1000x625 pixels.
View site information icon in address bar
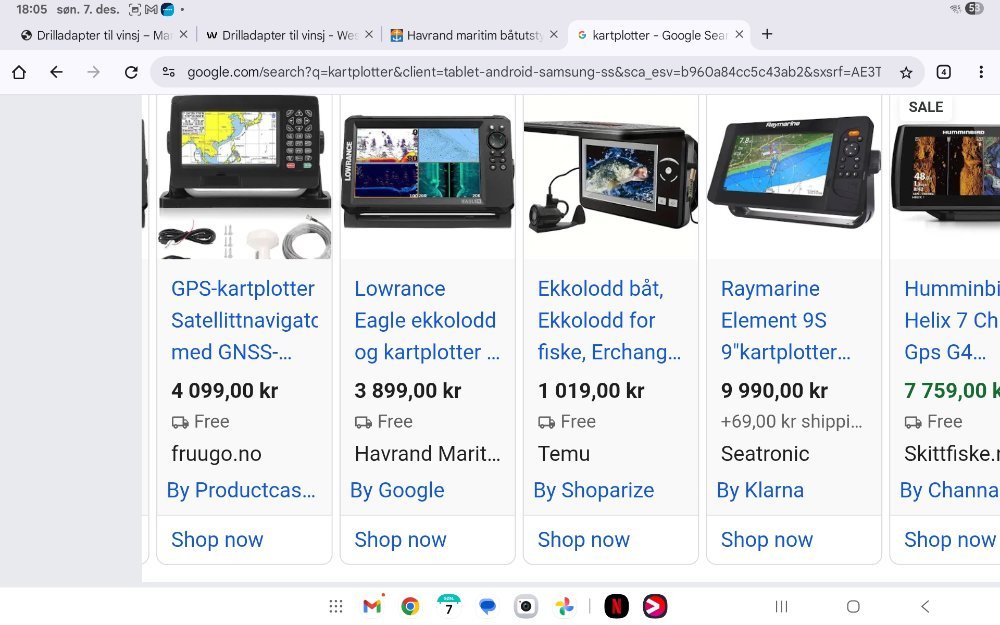pos(168,72)
